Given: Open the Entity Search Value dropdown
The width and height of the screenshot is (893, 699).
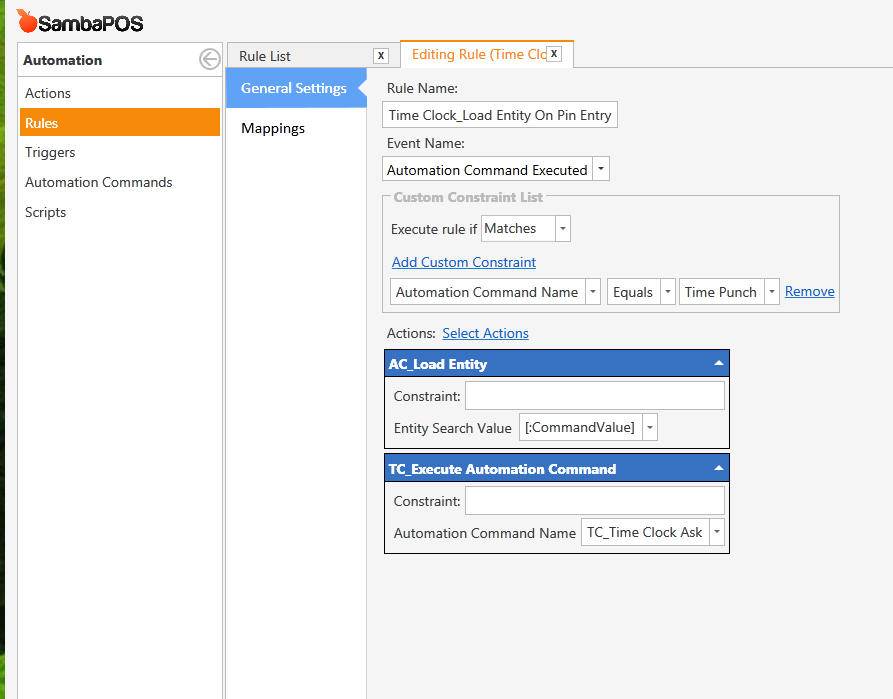Looking at the screenshot, I should click(650, 428).
